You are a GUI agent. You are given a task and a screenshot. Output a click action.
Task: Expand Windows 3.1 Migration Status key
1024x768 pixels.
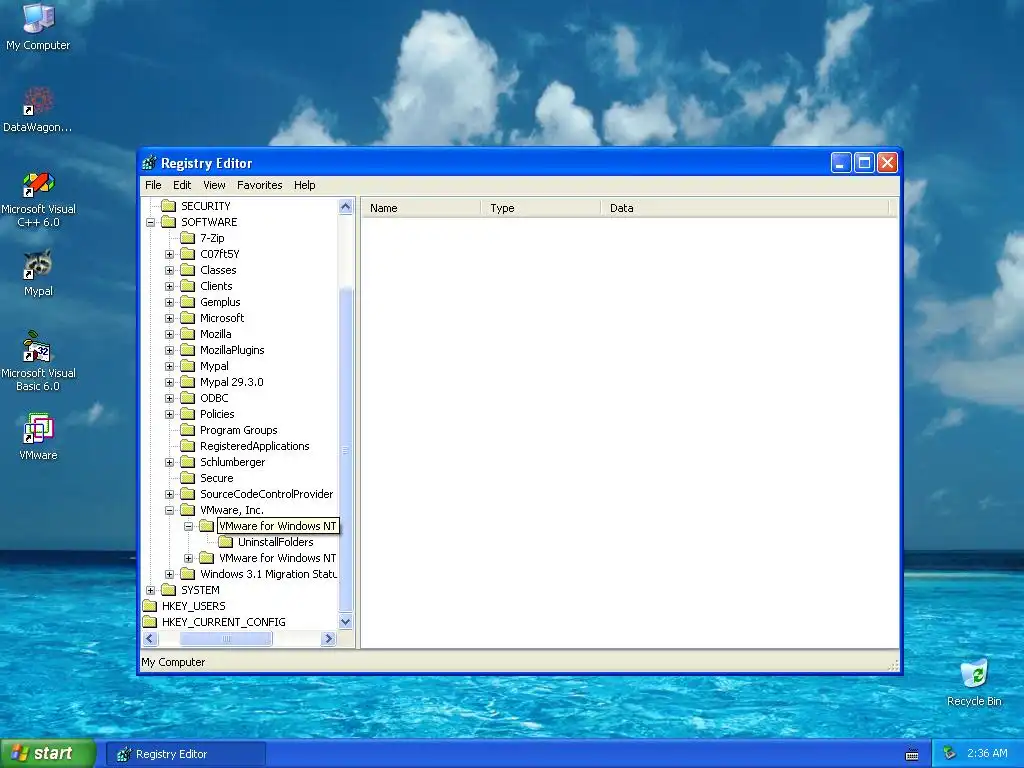click(170, 574)
